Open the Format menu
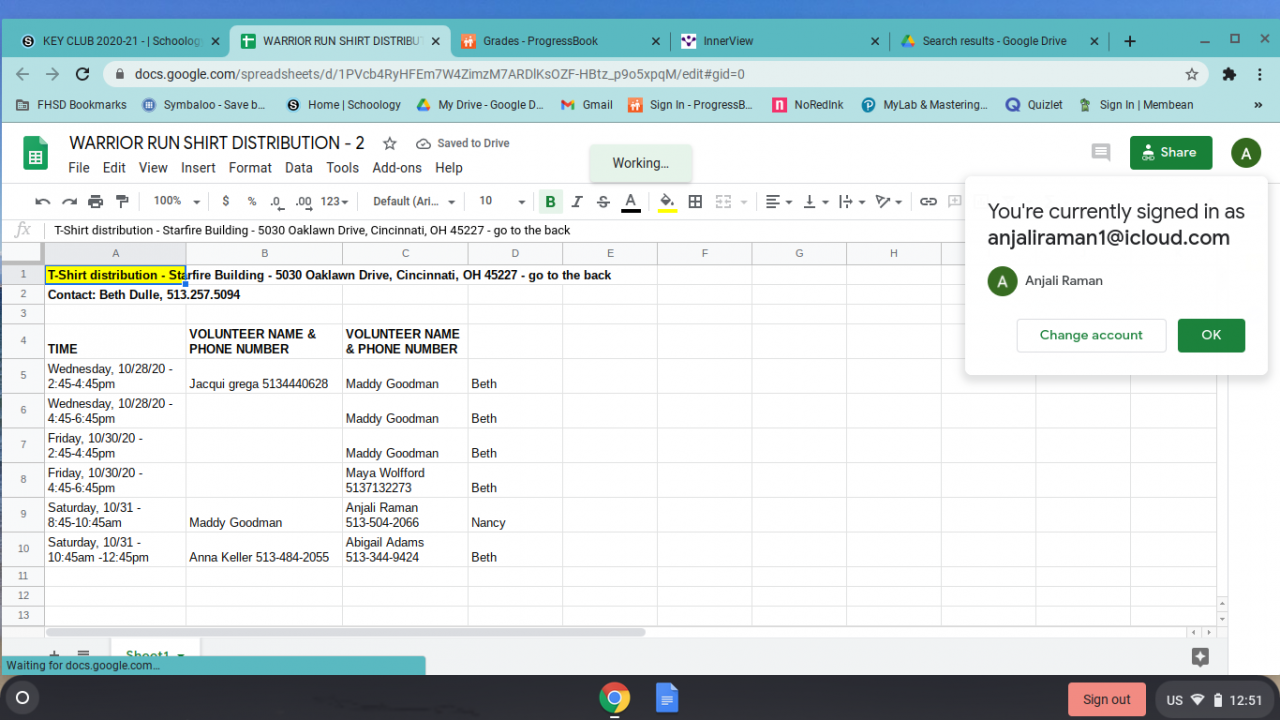 [250, 168]
